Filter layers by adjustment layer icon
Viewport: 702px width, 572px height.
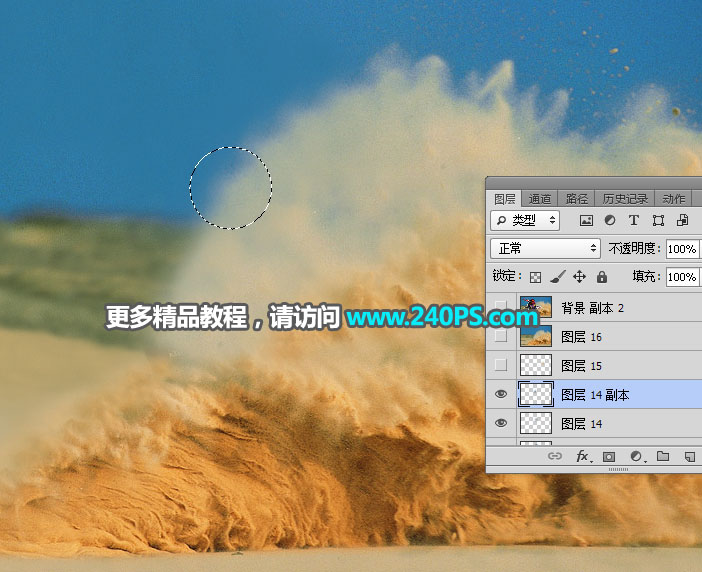610,220
